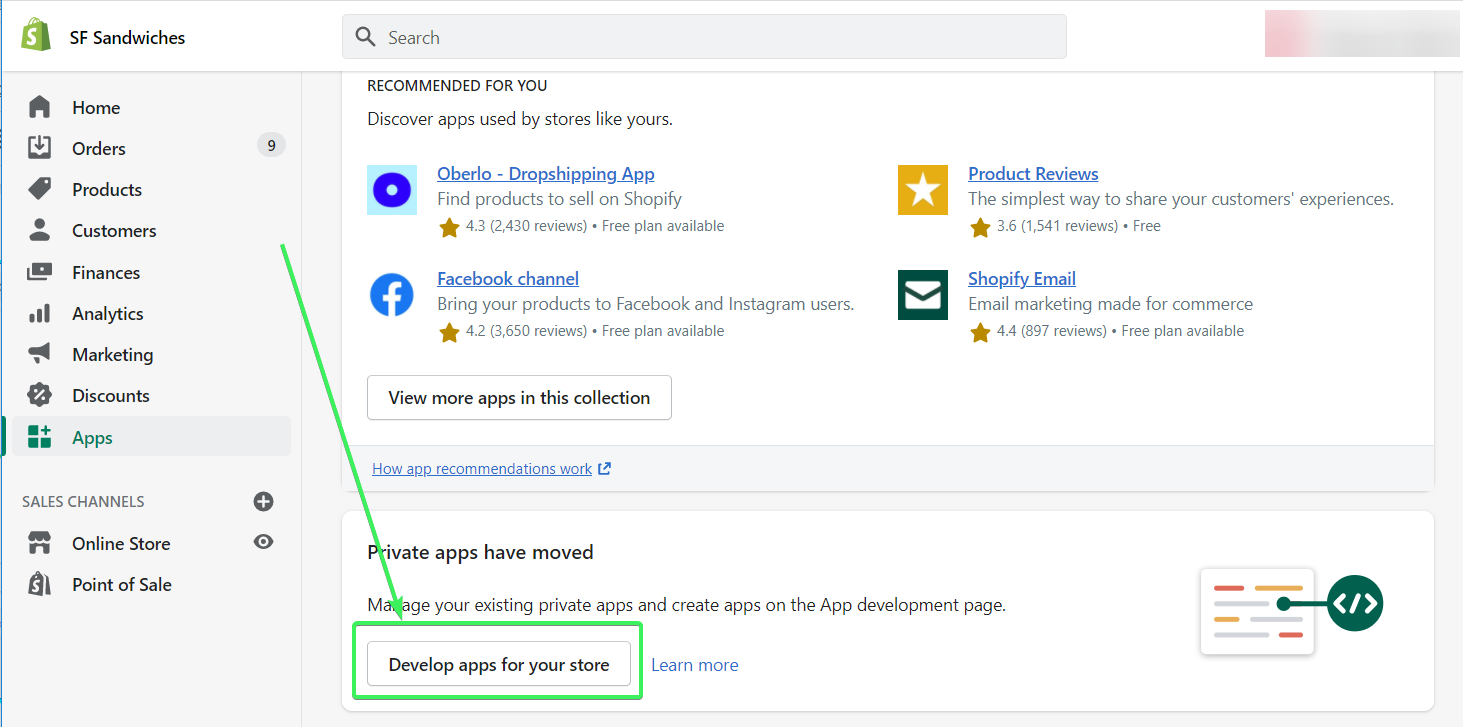Click the blurred account area at top right
1463x727 pixels.
coord(1362,34)
